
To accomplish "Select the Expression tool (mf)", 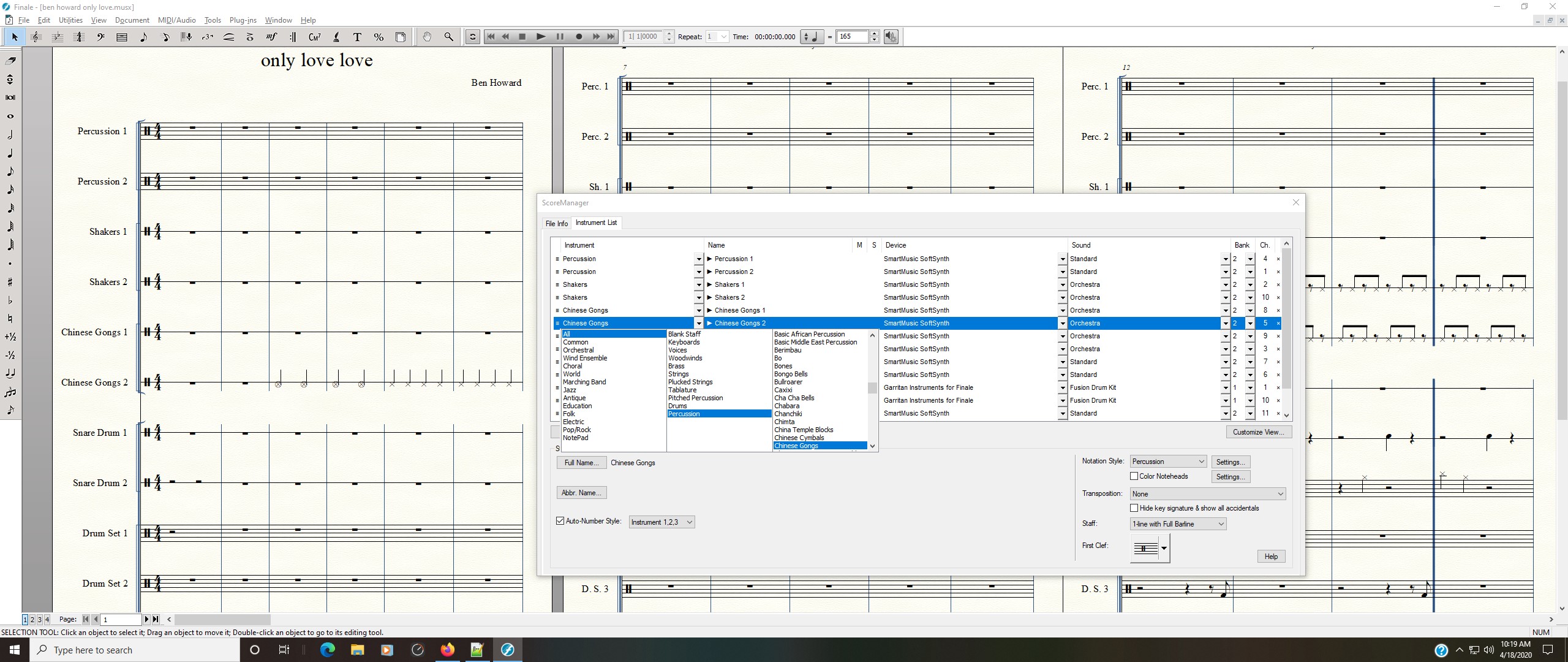I will point(271,37).
